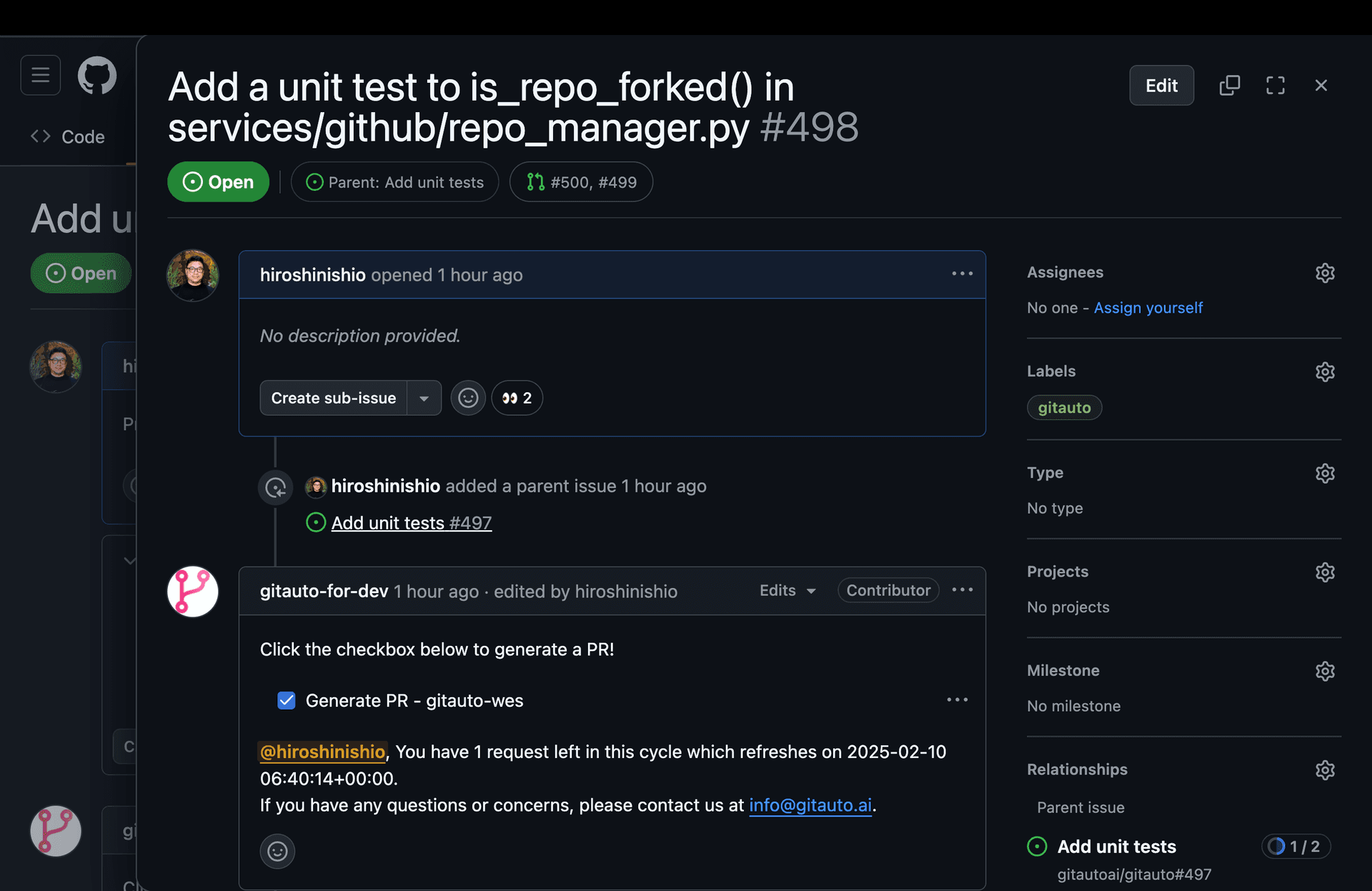
Task: Add reaction with smiley on issue description
Action: (468, 398)
